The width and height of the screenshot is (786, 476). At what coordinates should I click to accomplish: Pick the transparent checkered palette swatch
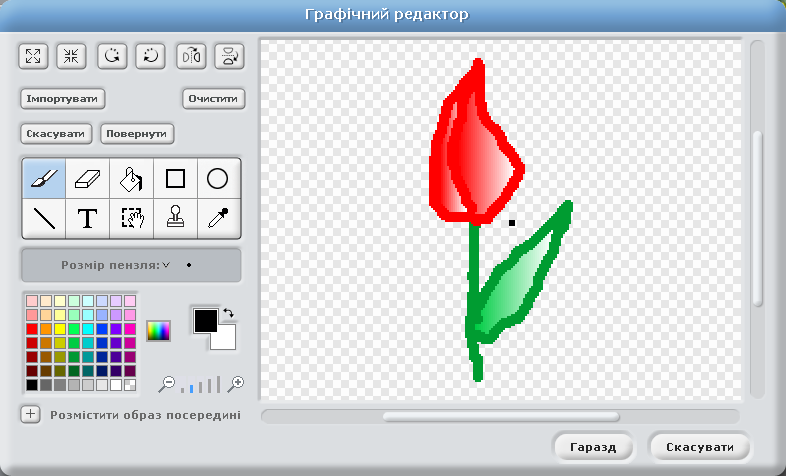pyautogui.click(x=130, y=385)
